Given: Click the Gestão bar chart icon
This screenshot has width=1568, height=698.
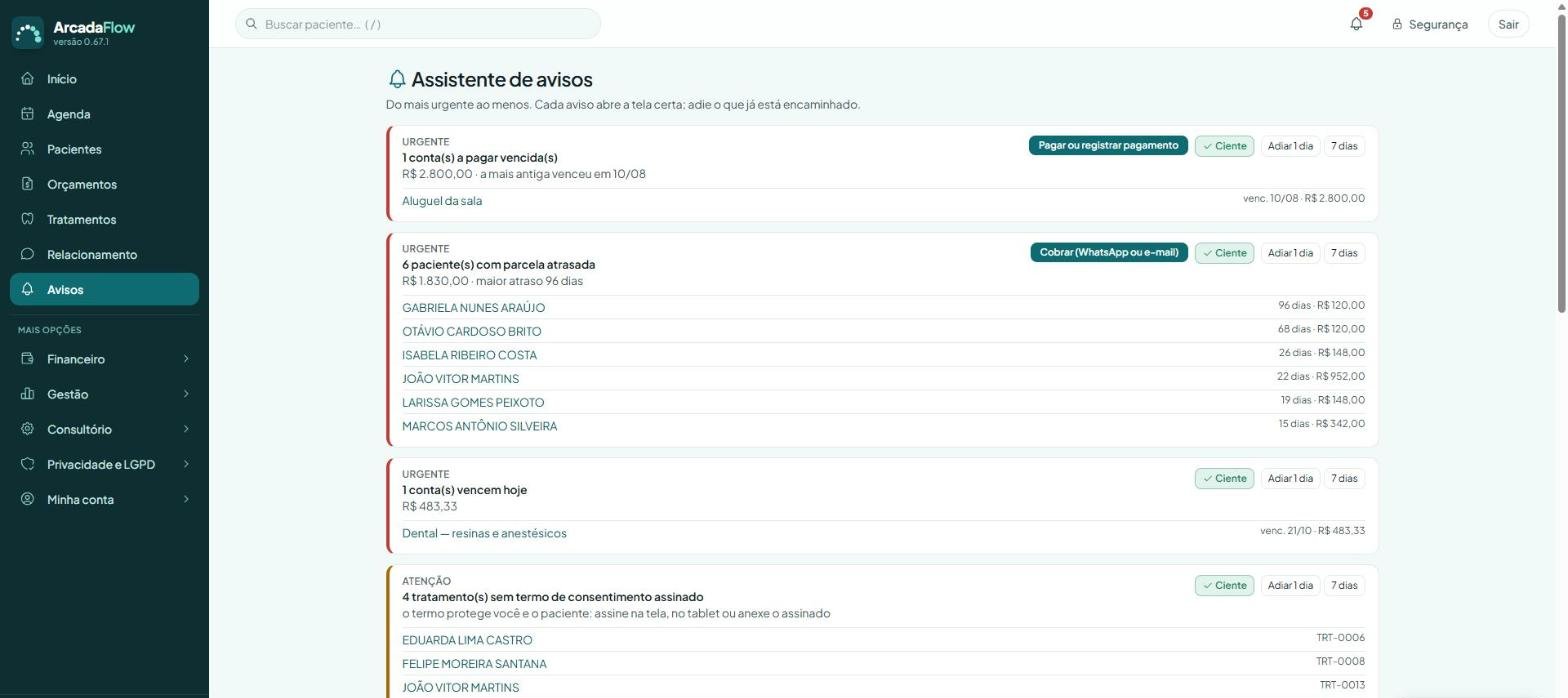Looking at the screenshot, I should pos(28,394).
